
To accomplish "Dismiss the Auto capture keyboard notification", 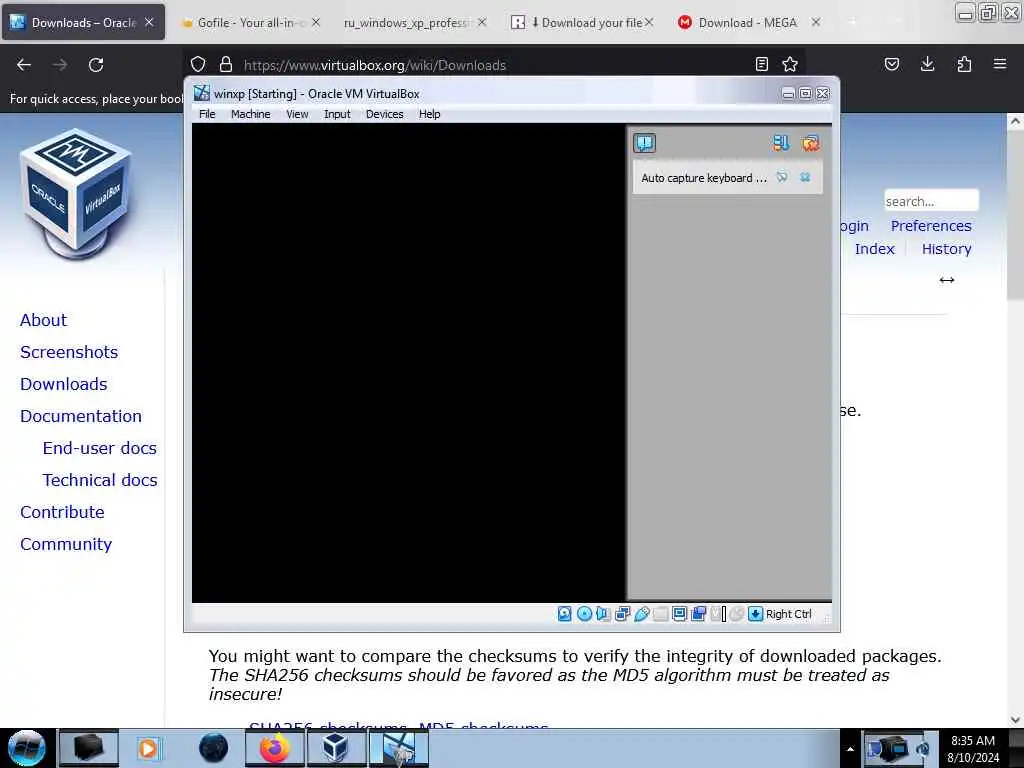I will 805,177.
